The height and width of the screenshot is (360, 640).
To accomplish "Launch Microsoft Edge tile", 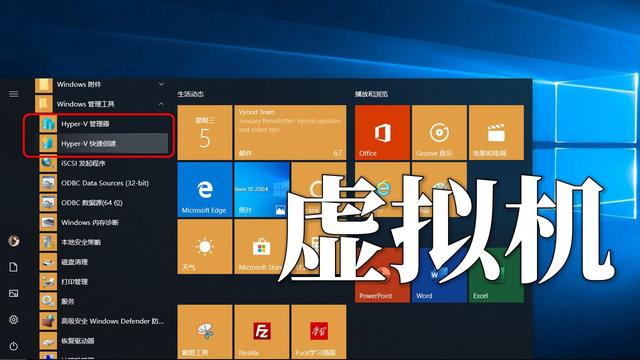I will [x=205, y=189].
